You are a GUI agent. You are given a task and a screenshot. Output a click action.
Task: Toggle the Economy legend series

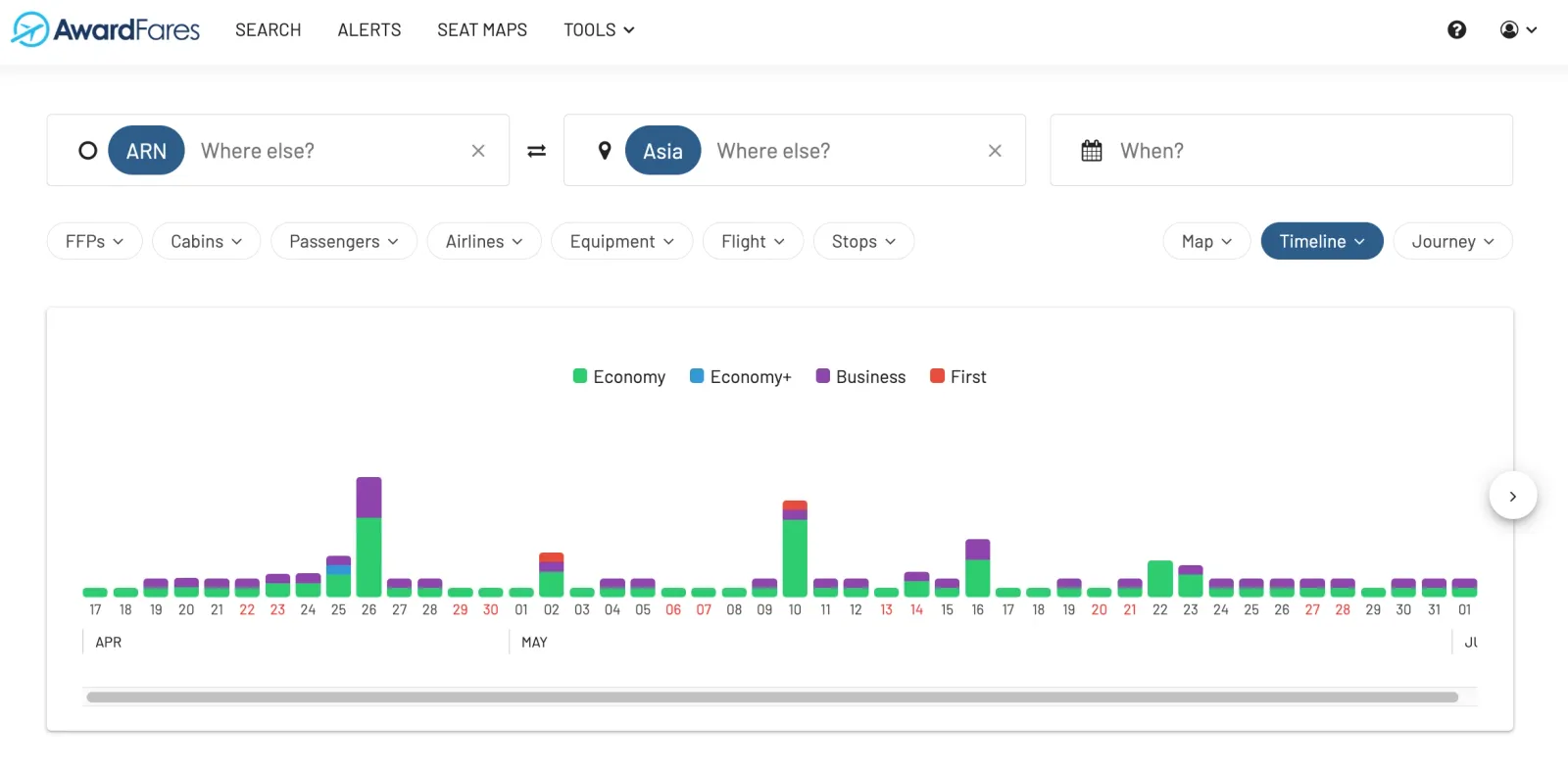click(618, 377)
